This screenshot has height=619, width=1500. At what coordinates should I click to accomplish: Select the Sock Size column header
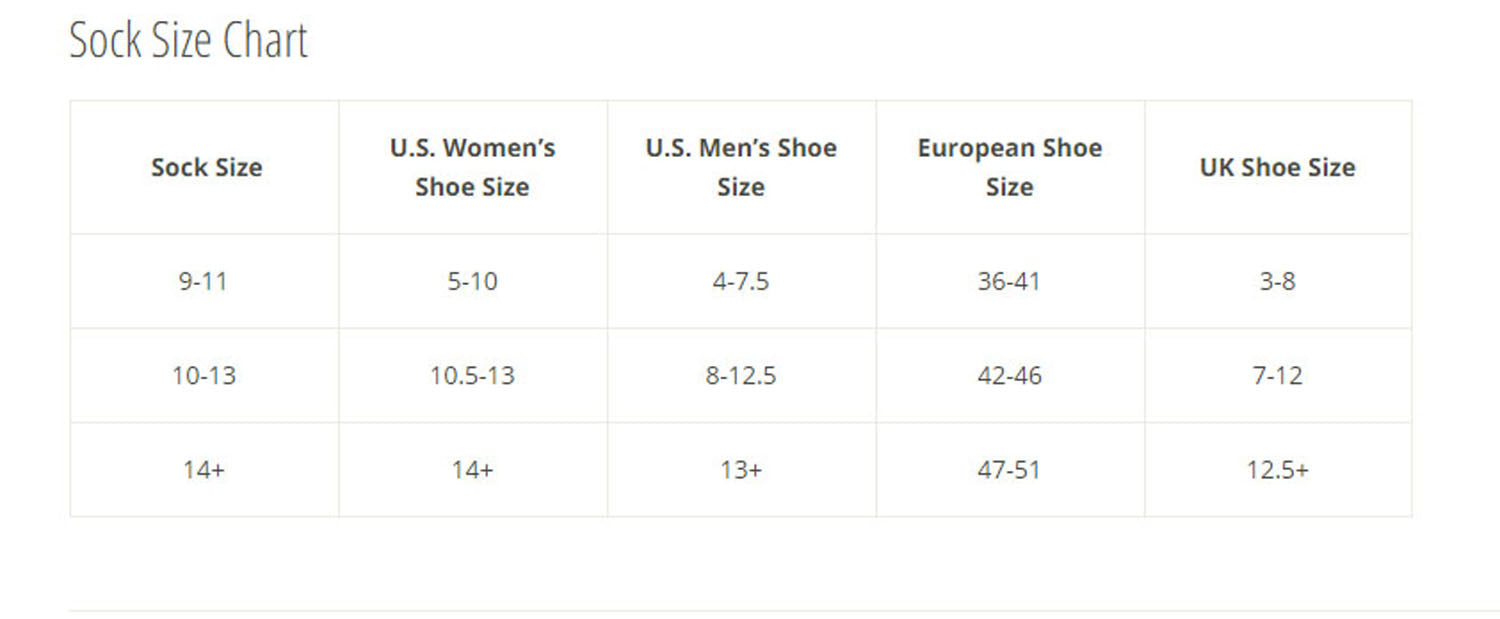[x=206, y=167]
